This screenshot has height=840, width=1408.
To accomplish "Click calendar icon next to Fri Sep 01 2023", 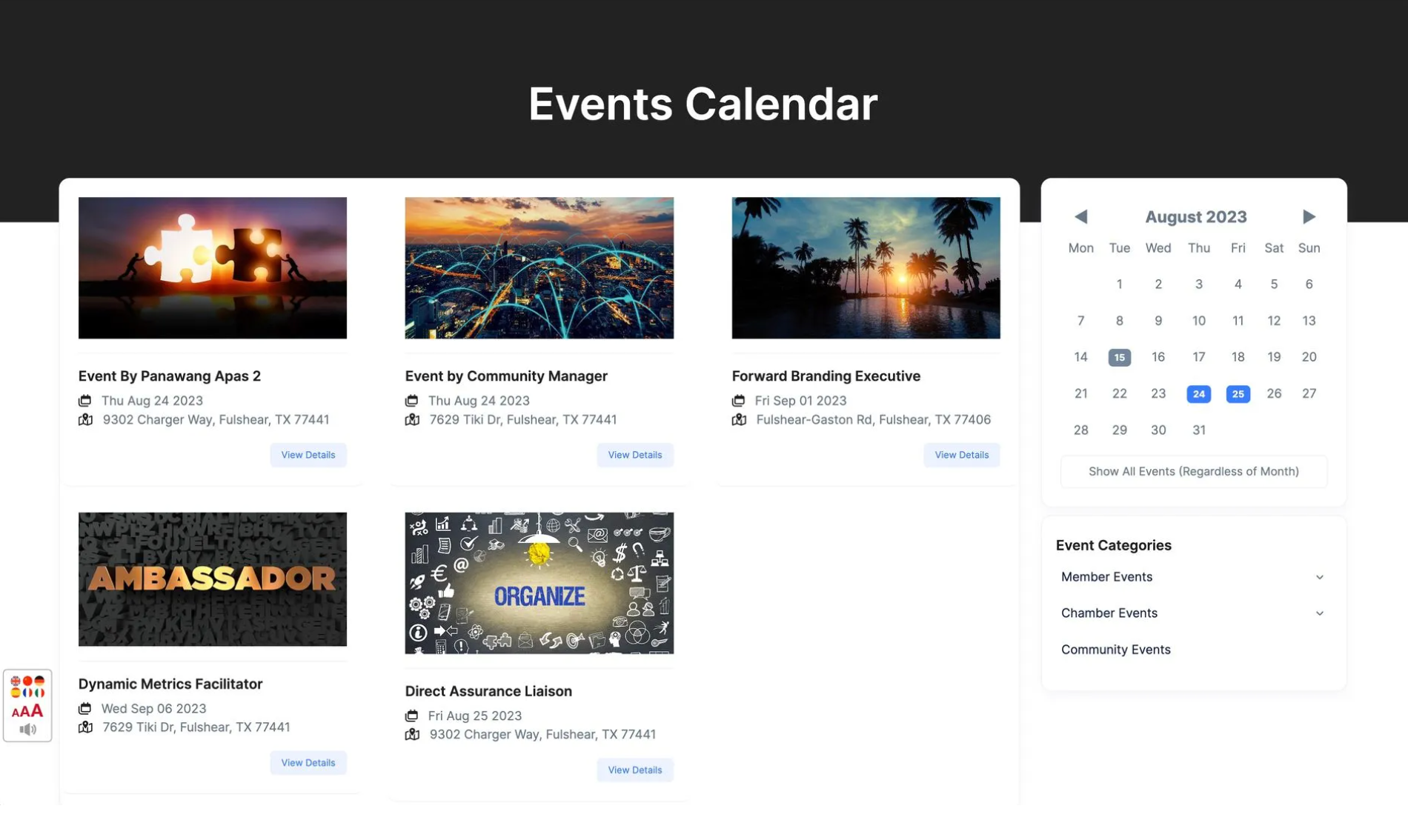I will (x=739, y=401).
